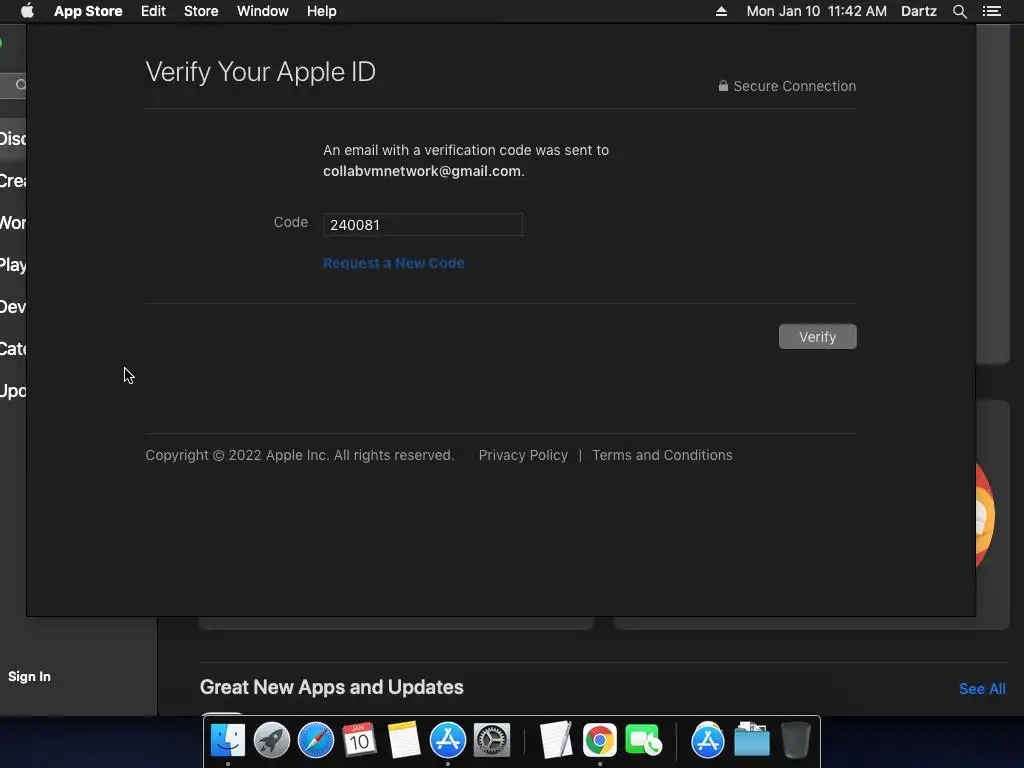Click the Great New Apps and Updates heading

332,687
